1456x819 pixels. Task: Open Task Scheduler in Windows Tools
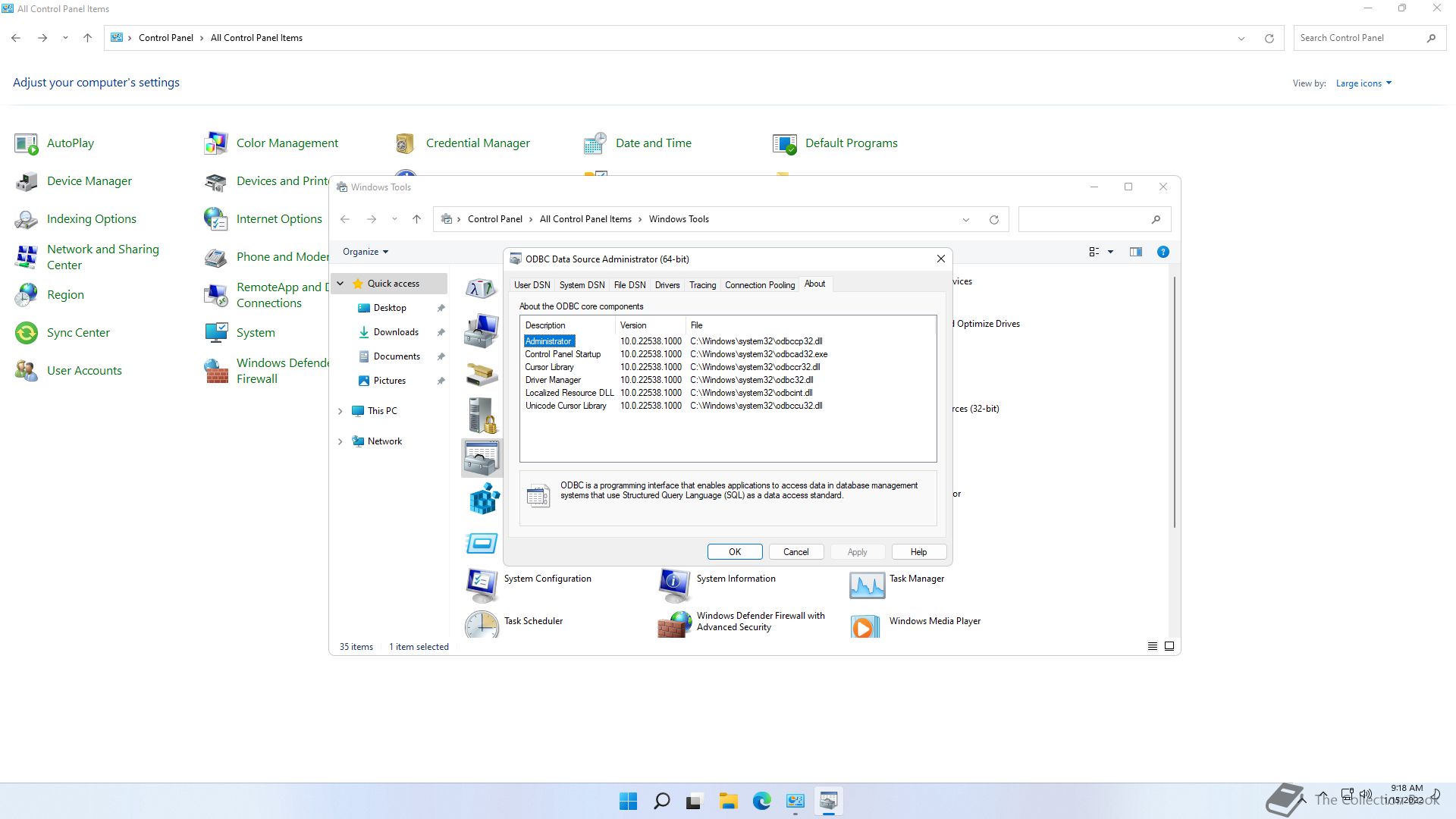click(514, 623)
